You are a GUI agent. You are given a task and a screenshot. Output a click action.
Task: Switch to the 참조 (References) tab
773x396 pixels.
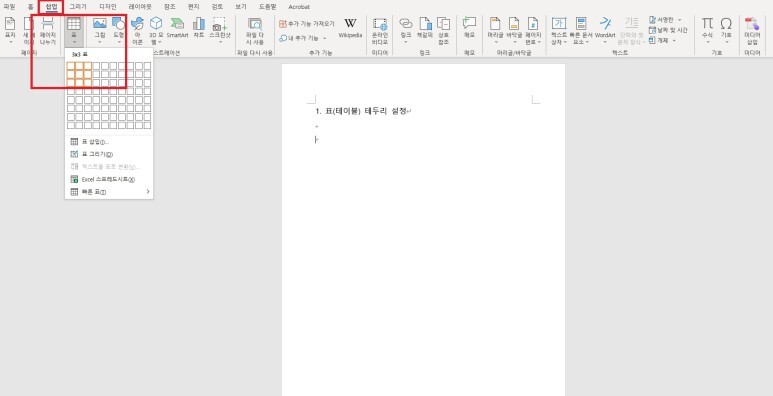(170, 7)
